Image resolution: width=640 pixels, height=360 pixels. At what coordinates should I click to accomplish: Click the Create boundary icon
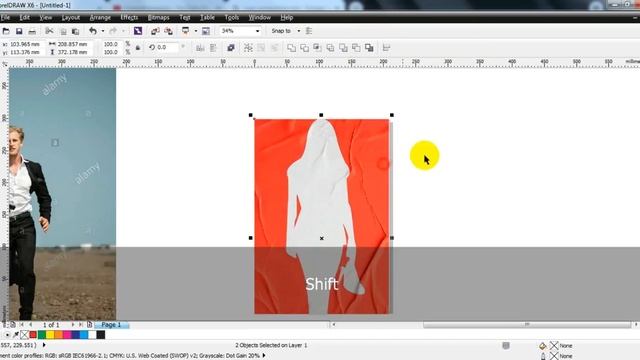tap(369, 48)
